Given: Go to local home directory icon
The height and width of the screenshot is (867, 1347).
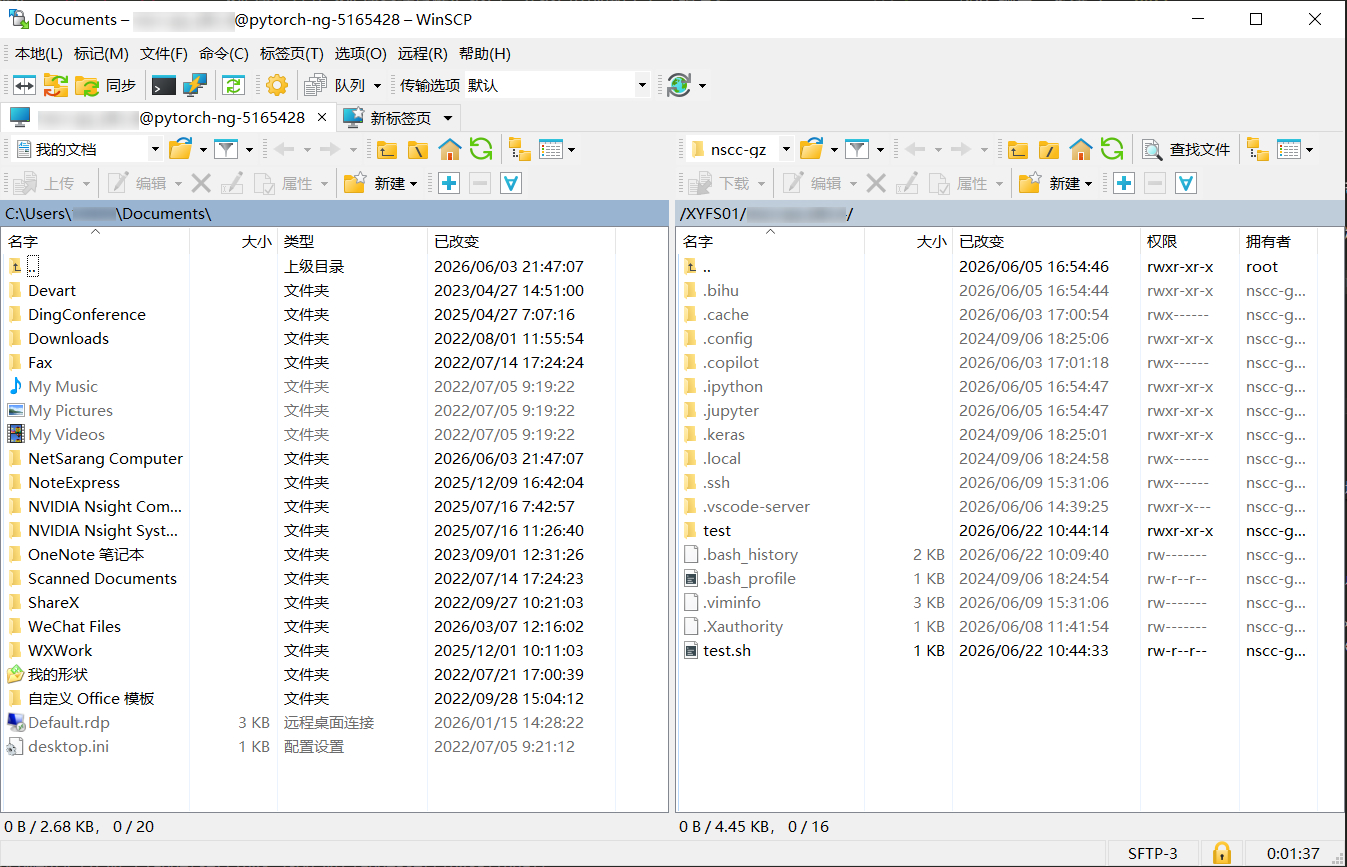Looking at the screenshot, I should 449,150.
